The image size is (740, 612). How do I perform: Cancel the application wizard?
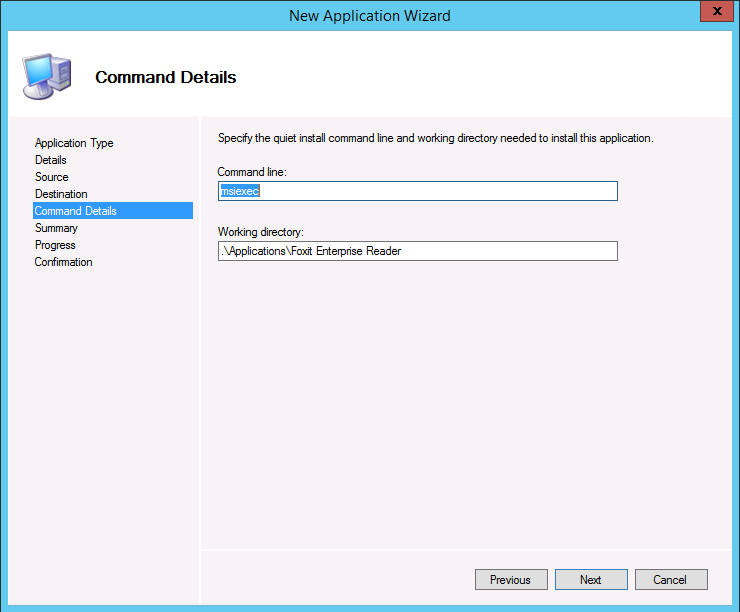pos(669,580)
